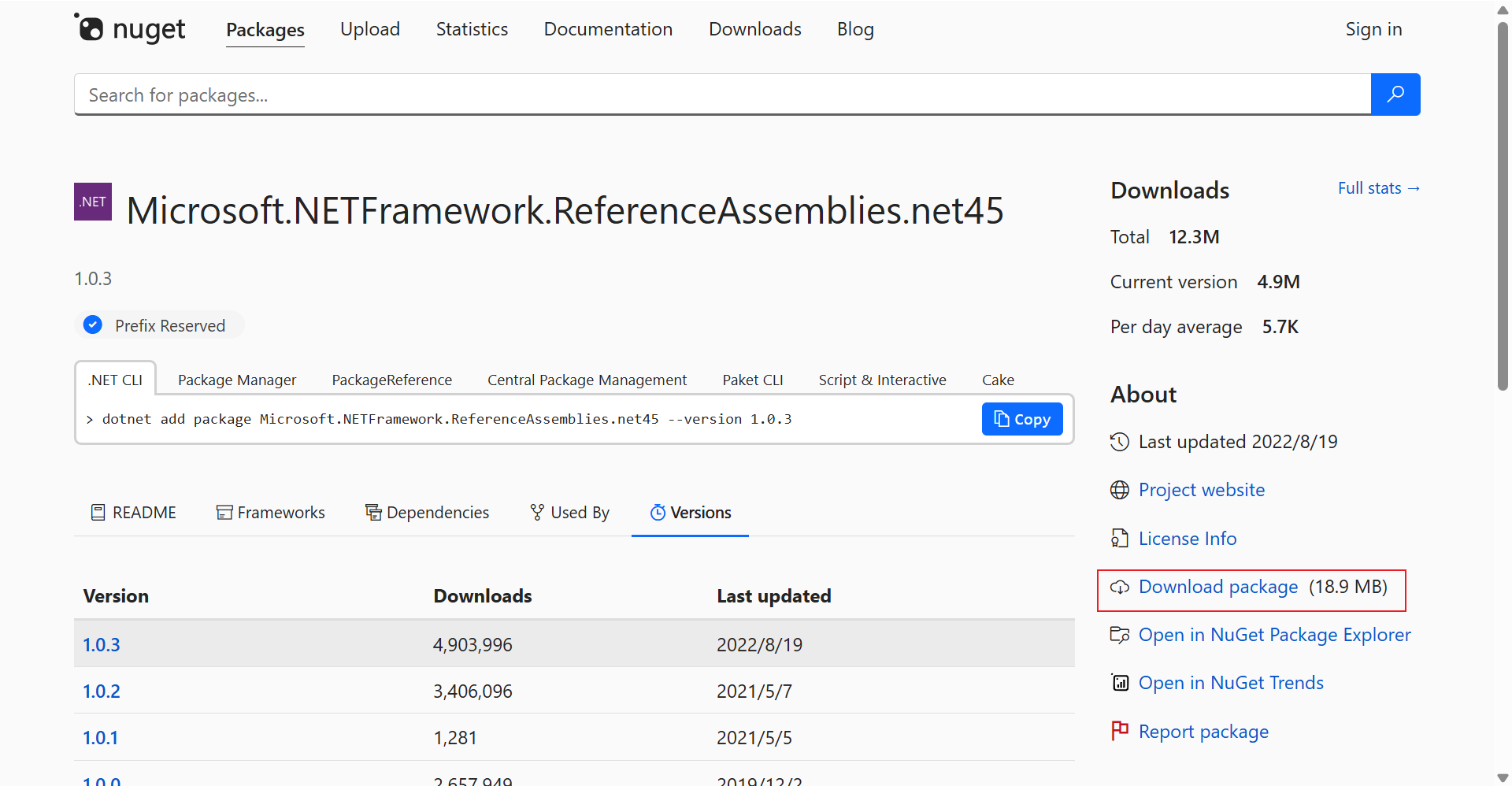Switch to the Package Manager tab
Image resolution: width=1512 pixels, height=786 pixels.
pos(236,380)
